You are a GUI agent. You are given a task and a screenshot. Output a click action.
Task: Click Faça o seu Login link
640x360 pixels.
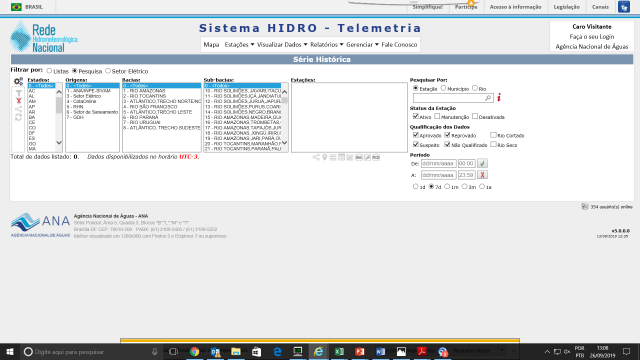pyautogui.click(x=591, y=37)
